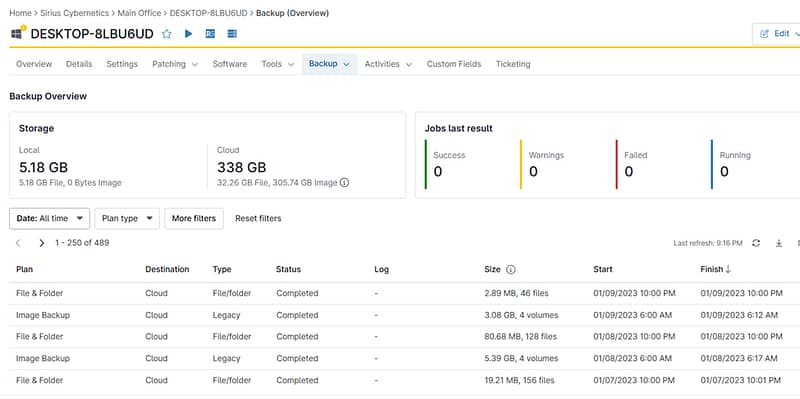Screen dimensions: 800x399
Task: Favorite the device with the star icon
Action: point(166,34)
